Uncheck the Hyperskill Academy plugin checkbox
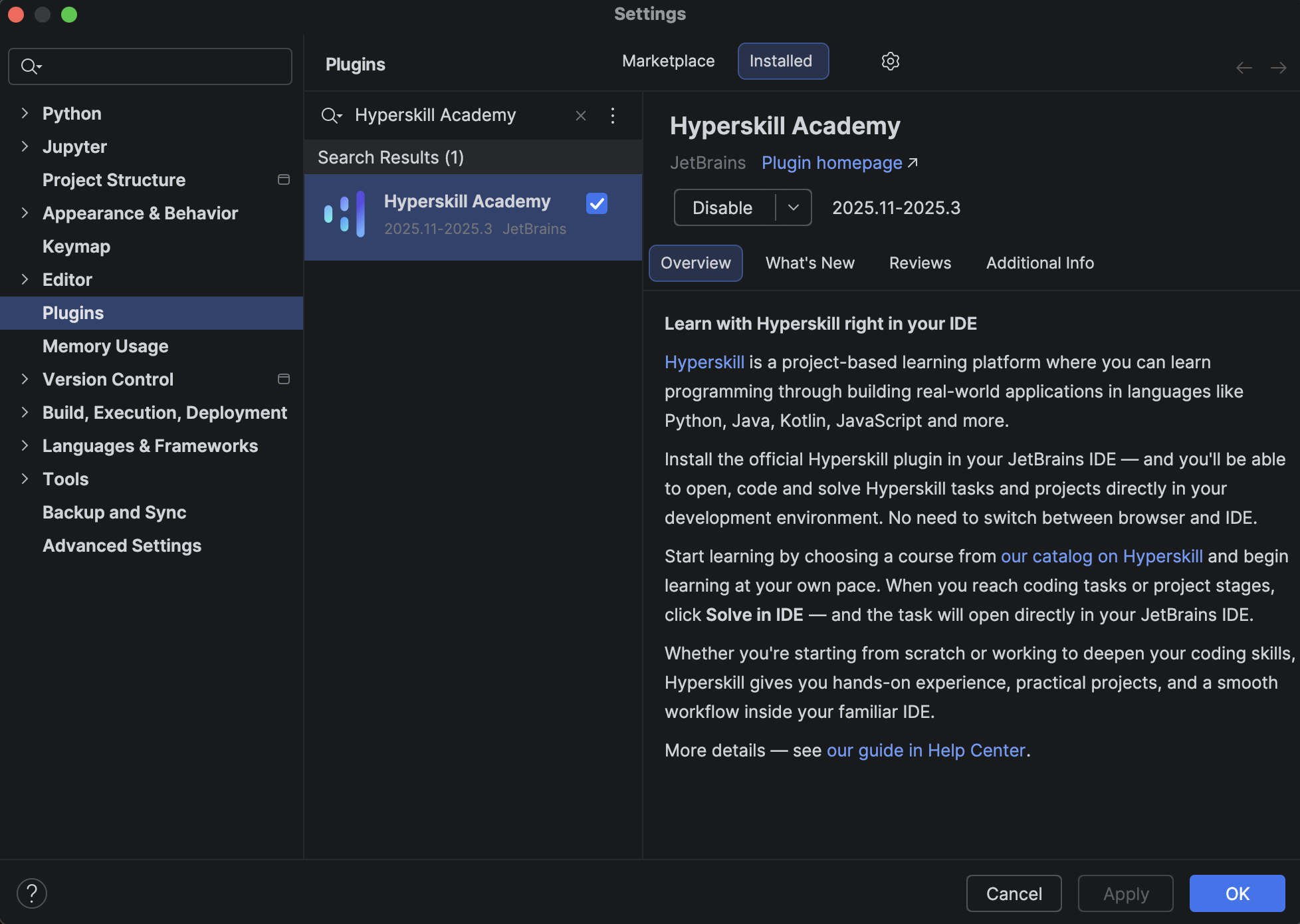This screenshot has height=924, width=1300. tap(596, 203)
